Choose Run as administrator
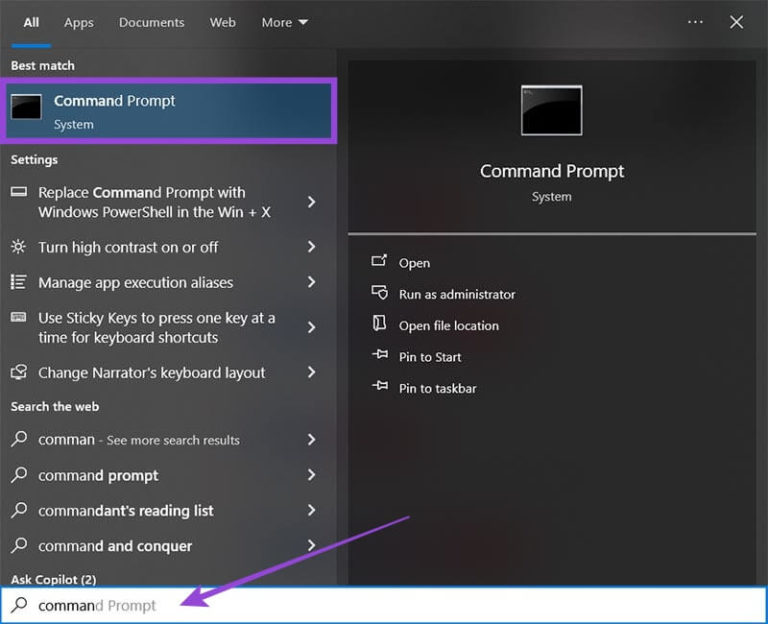 coord(456,294)
